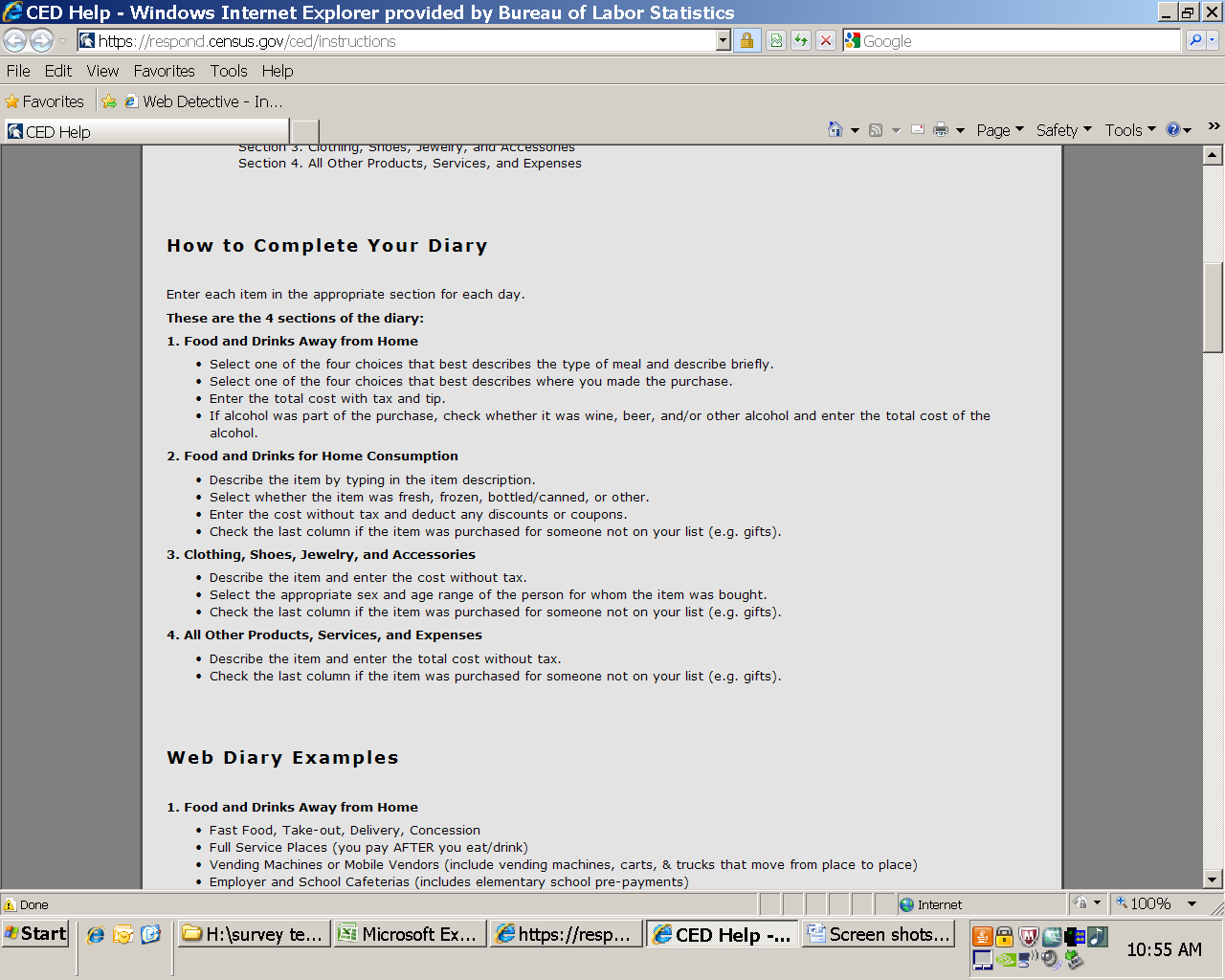Image resolution: width=1225 pixels, height=980 pixels.
Task: Expand the address bar URL history dropdown
Action: [723, 40]
